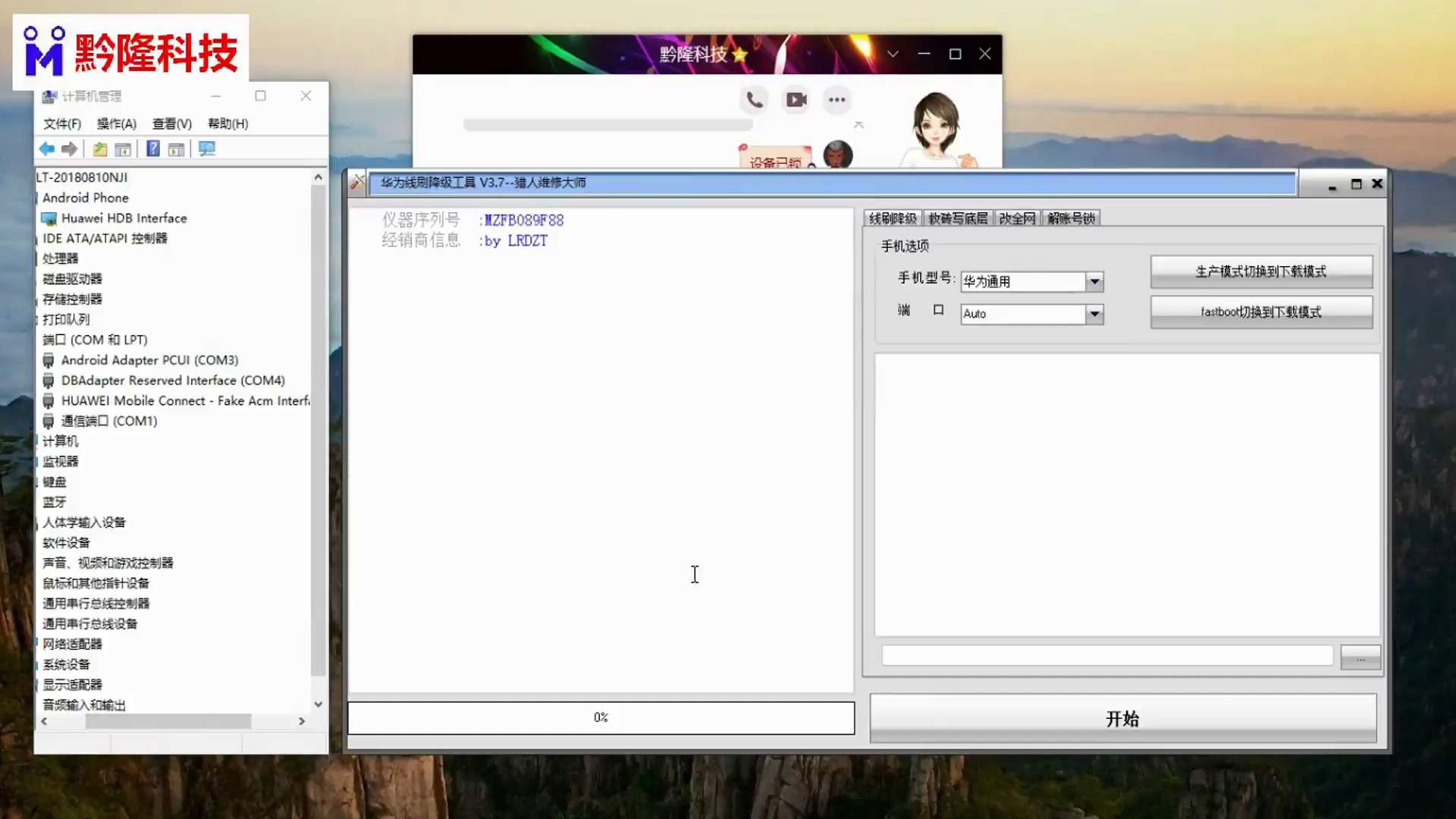Click the action pane toolbar icon beside help
Screen dimensions: 1456x819
(x=176, y=149)
